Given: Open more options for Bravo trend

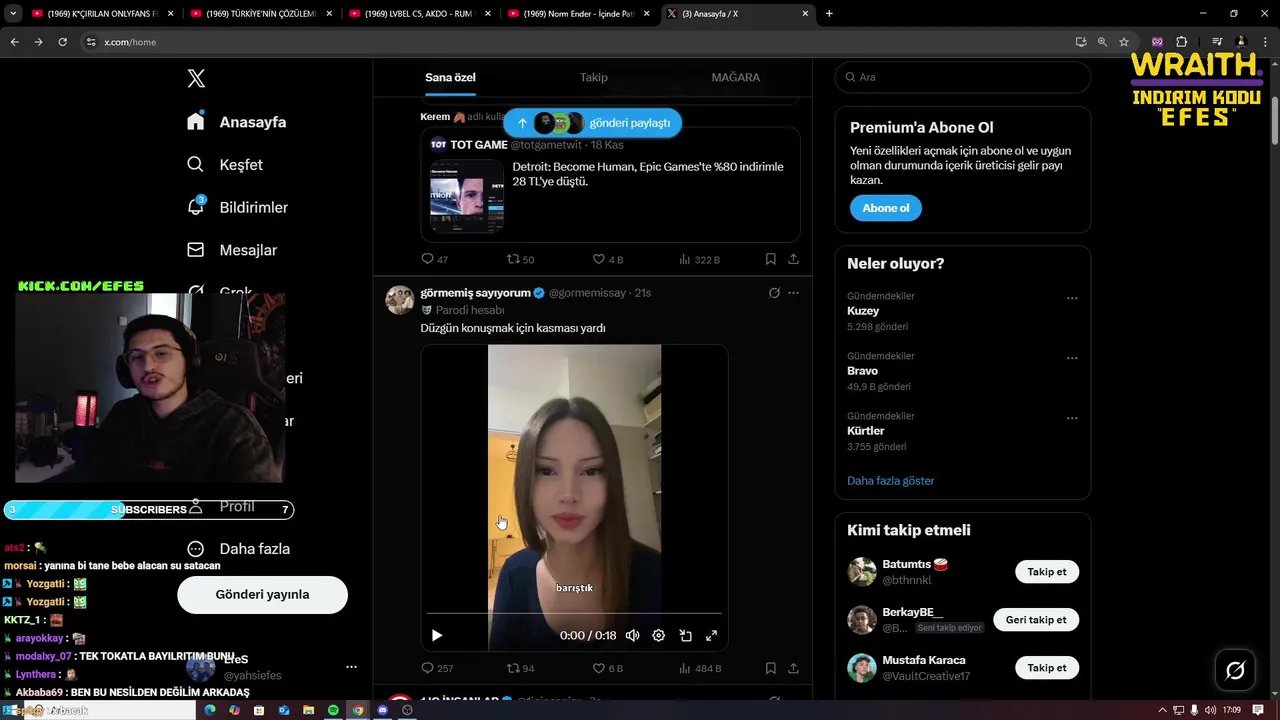Looking at the screenshot, I should pyautogui.click(x=1072, y=358).
